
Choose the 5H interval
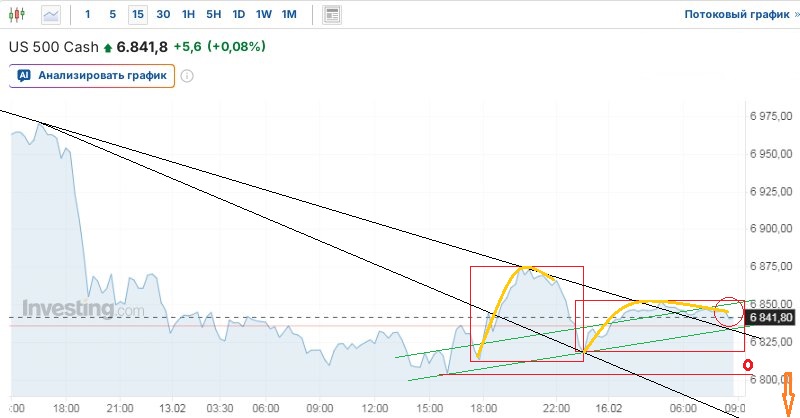point(213,15)
